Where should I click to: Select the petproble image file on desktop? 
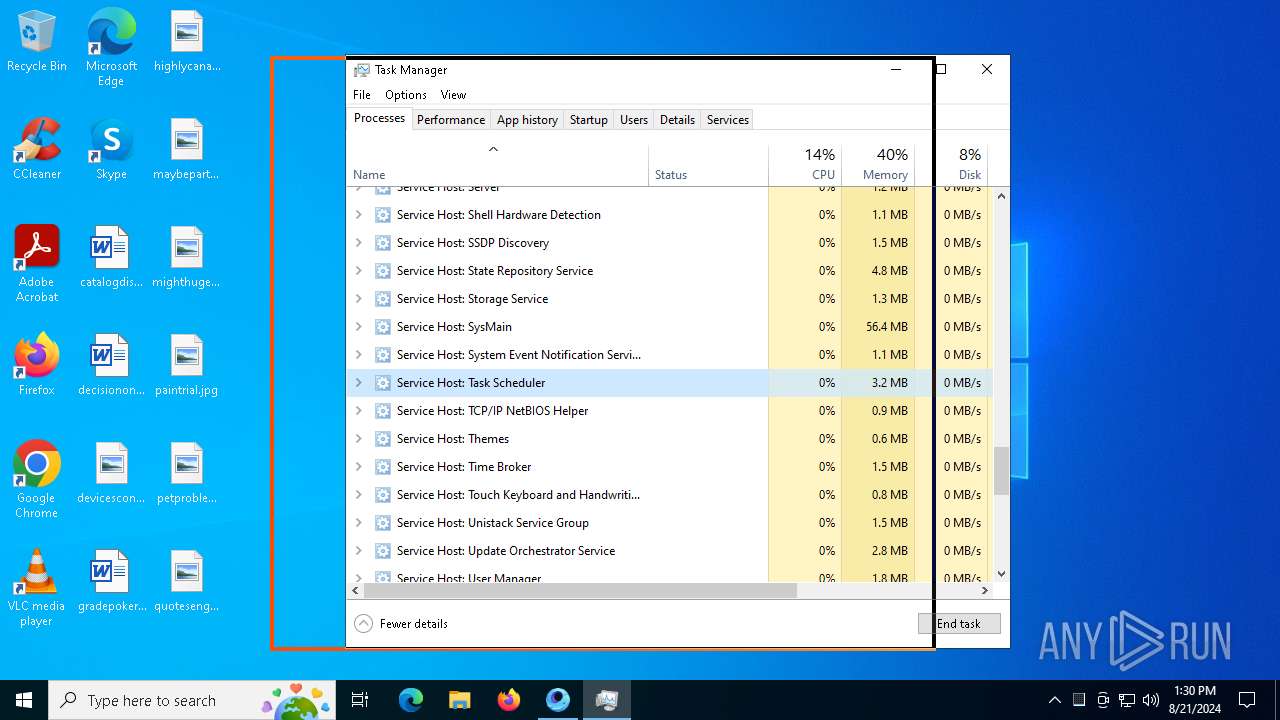187,474
